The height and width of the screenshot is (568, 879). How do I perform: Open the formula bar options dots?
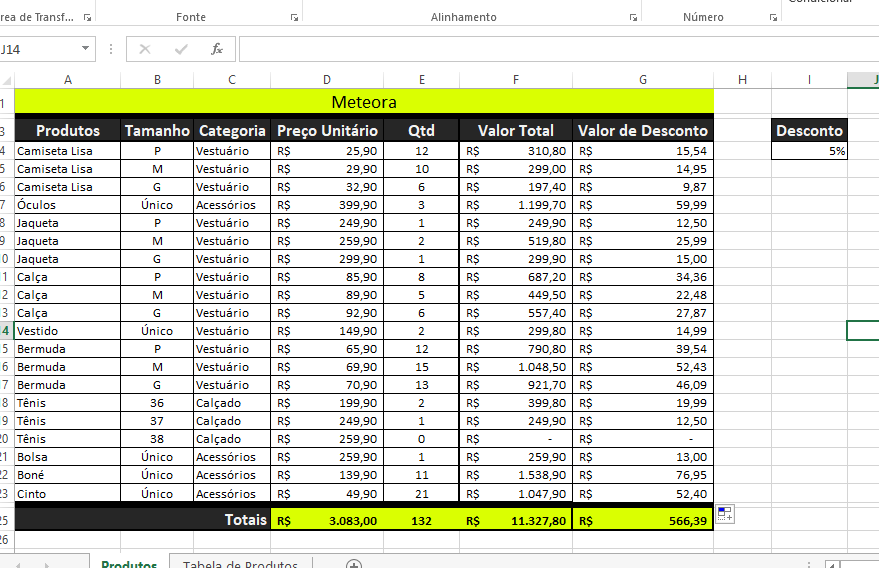click(111, 49)
